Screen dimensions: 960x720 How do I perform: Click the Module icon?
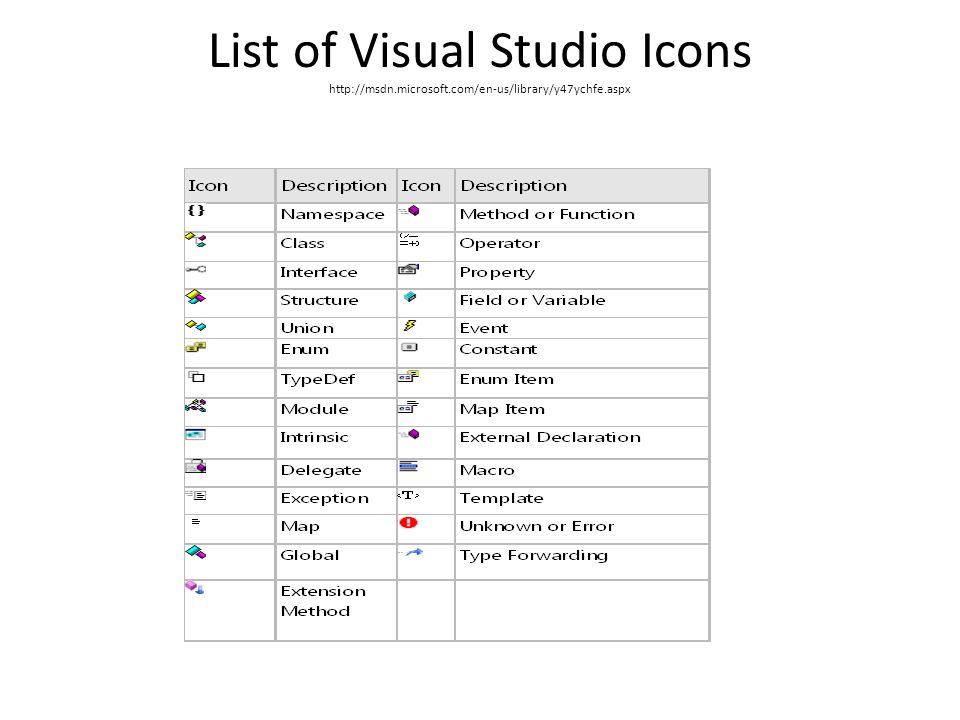pos(196,405)
